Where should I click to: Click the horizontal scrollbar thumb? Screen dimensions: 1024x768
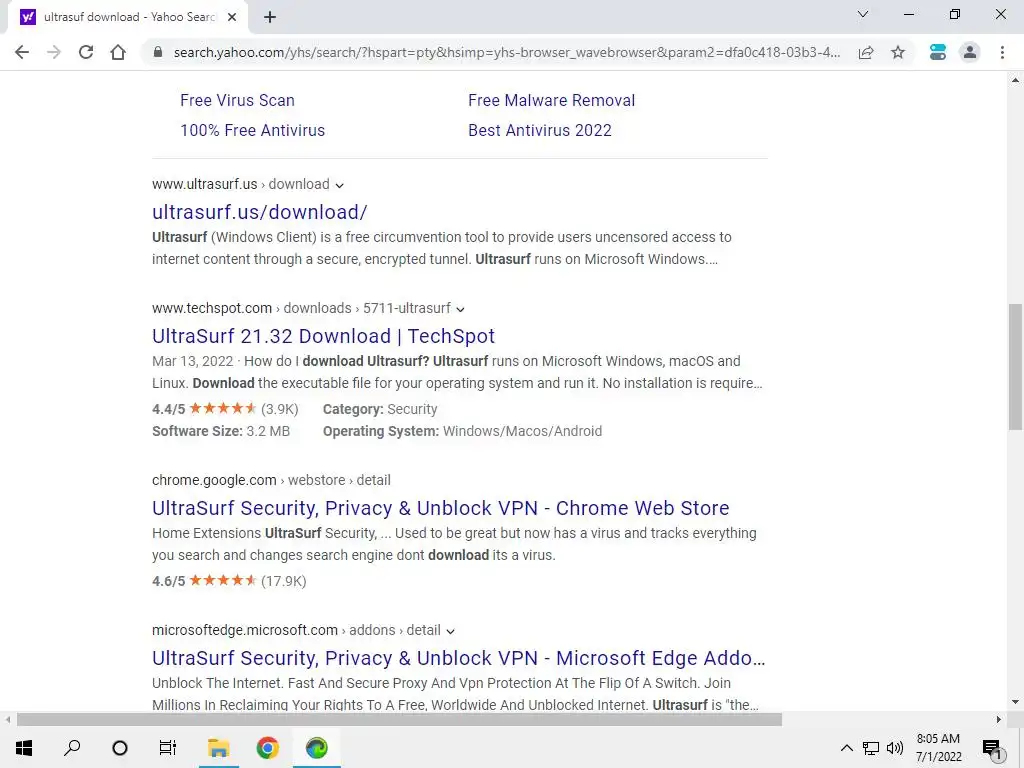[x=399, y=720]
